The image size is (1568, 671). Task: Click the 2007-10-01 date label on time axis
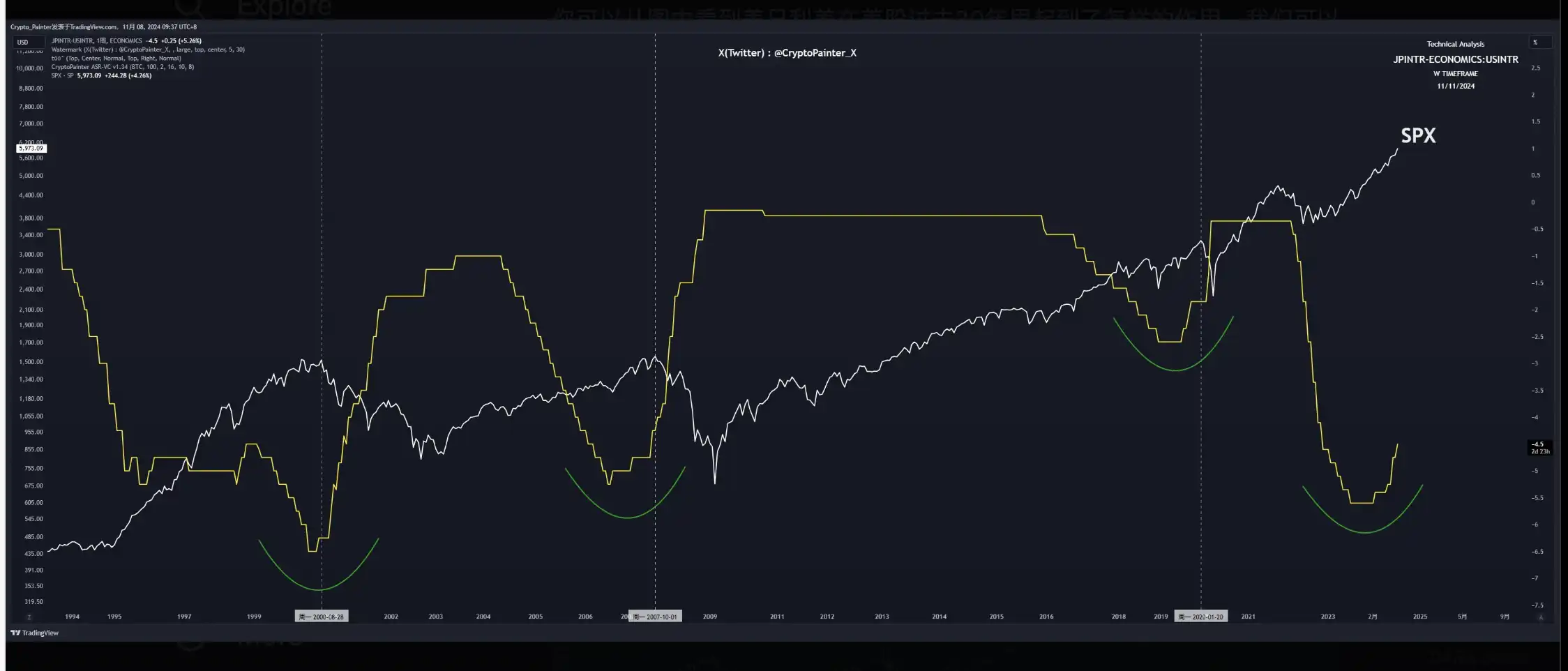655,617
